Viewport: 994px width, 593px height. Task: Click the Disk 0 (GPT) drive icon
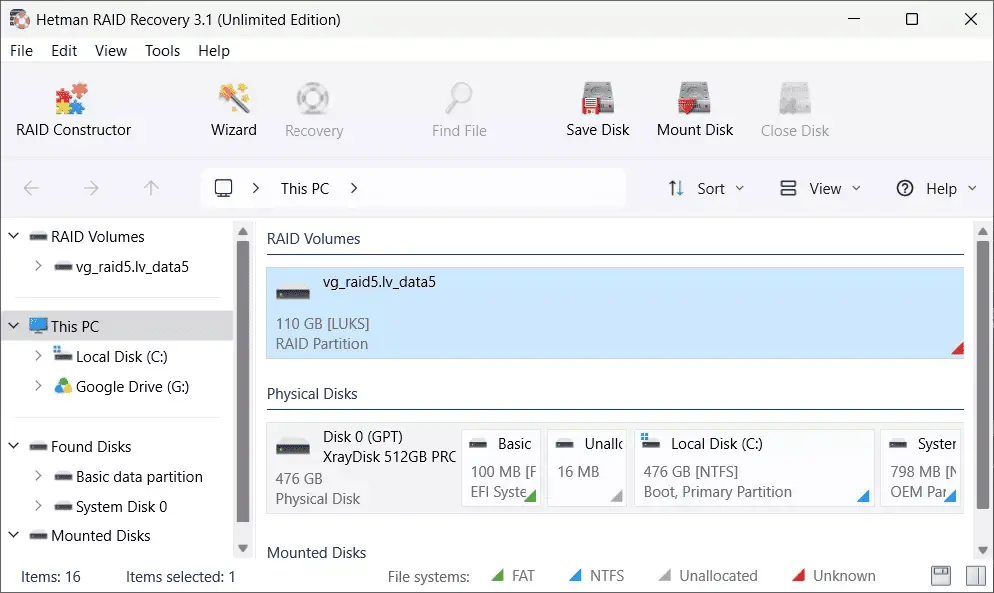point(293,447)
